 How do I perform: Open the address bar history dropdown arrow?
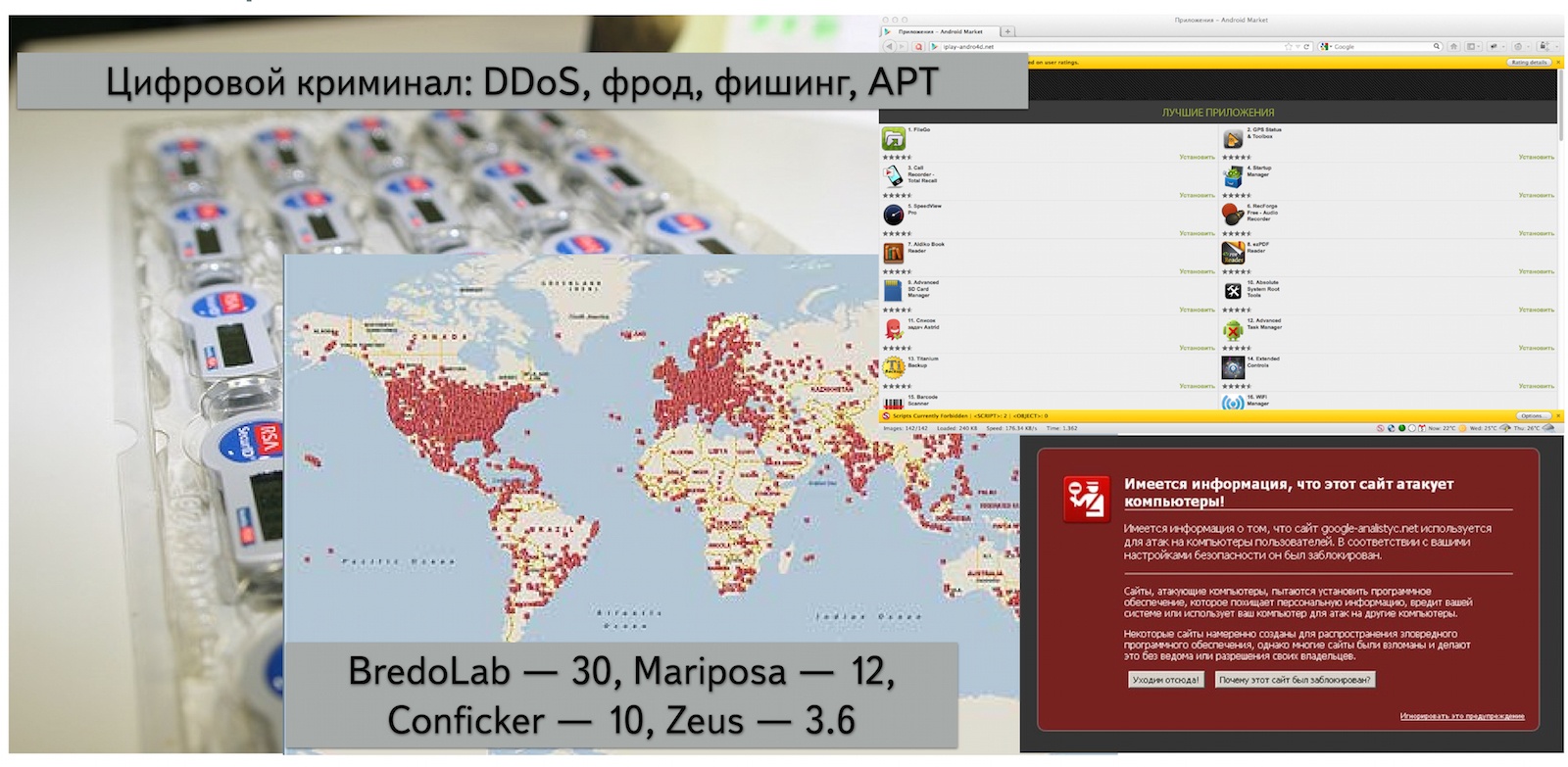tap(1298, 46)
